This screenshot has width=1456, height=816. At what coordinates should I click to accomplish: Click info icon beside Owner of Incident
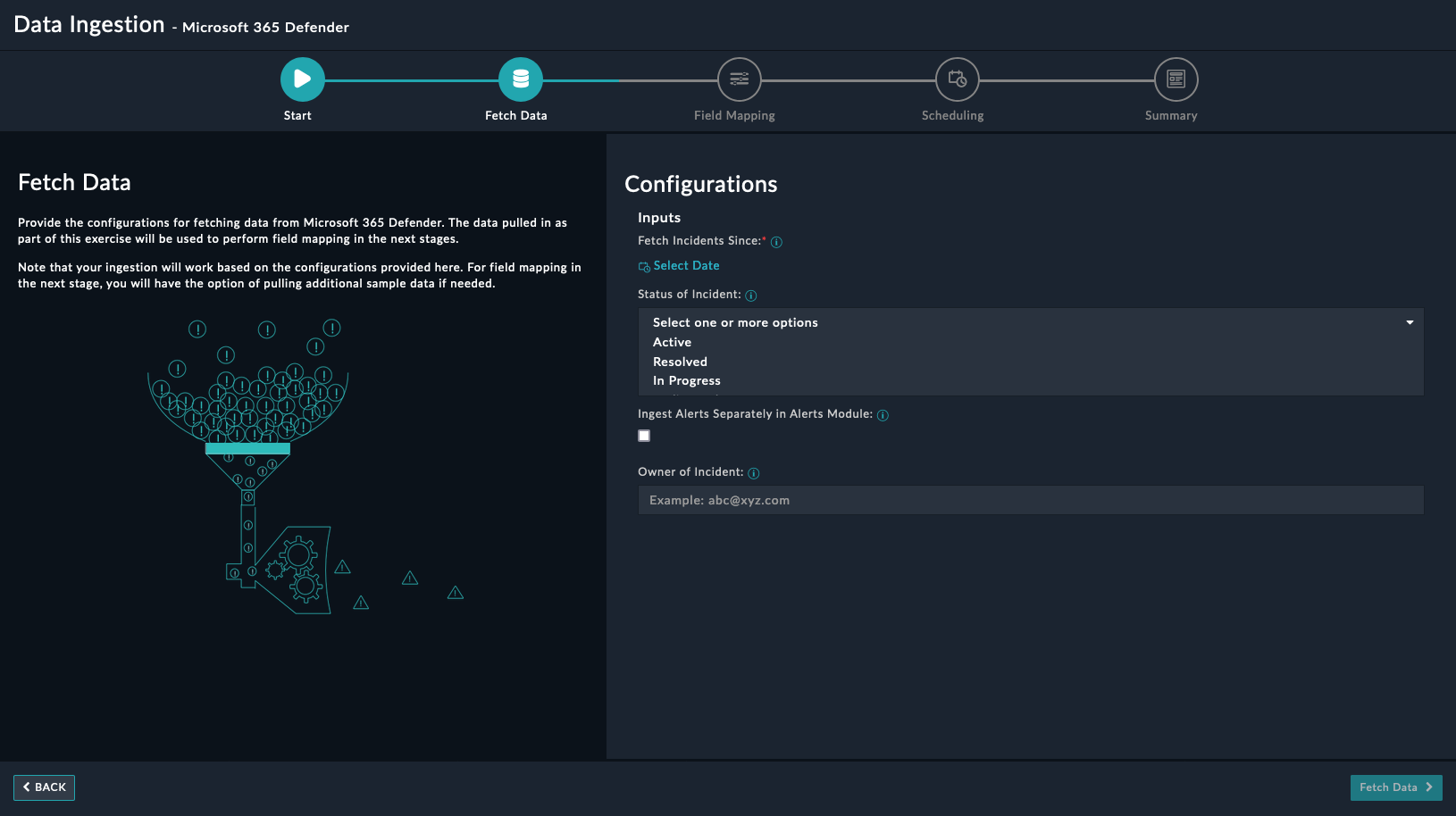click(753, 473)
